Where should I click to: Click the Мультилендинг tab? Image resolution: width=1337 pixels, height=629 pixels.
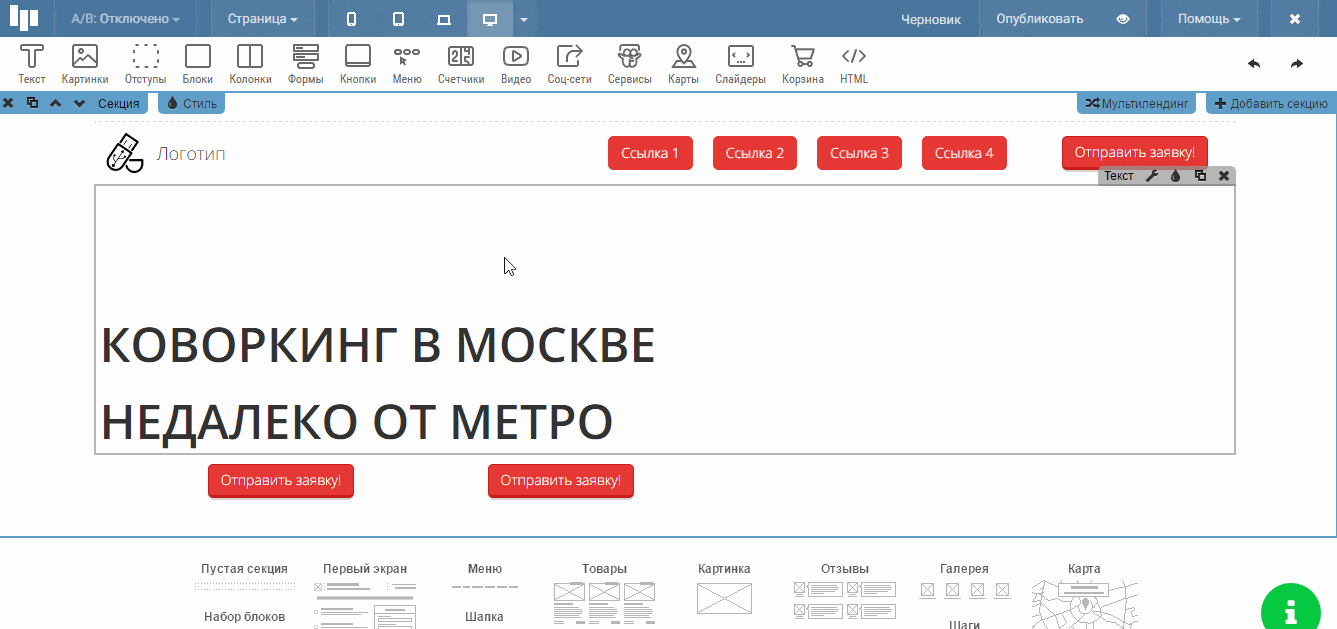(1136, 103)
